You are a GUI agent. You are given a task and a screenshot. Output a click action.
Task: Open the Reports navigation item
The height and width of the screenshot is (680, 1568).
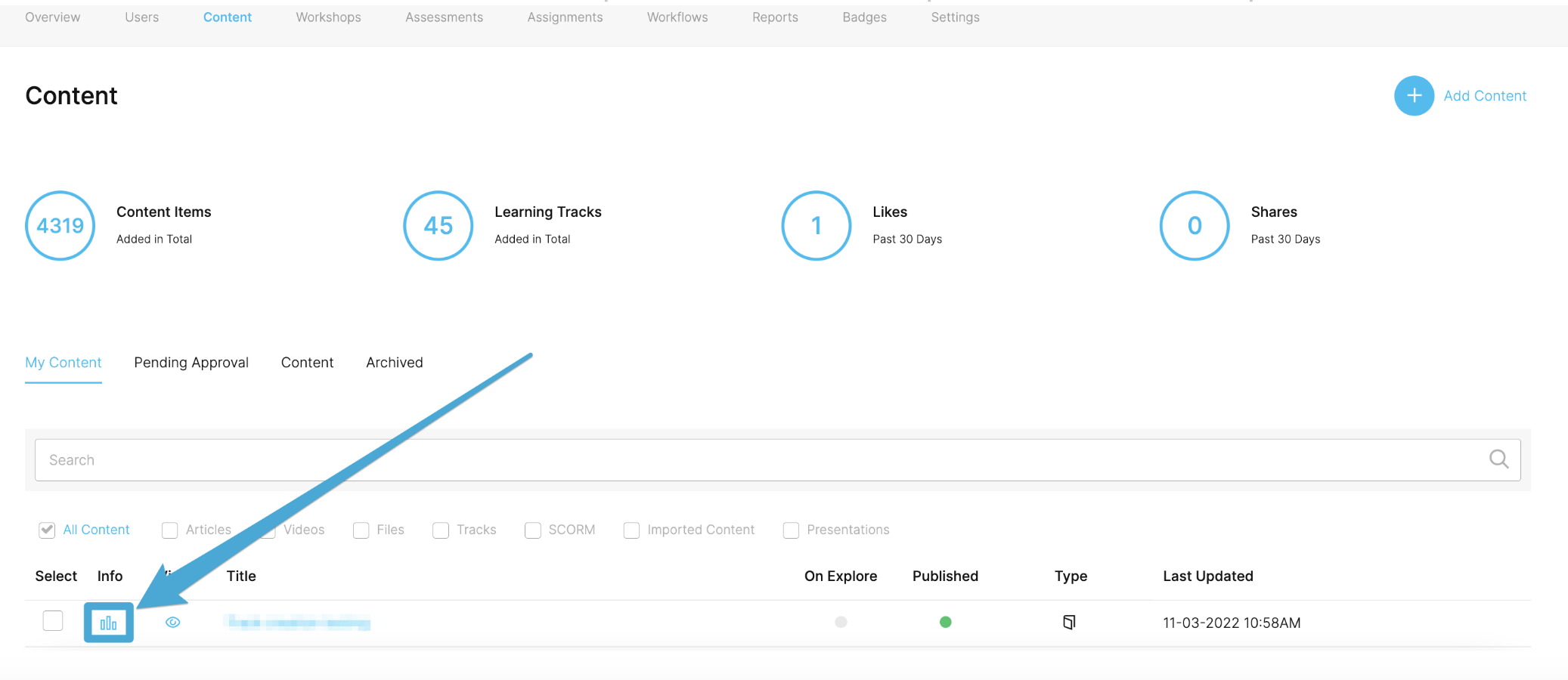click(775, 17)
